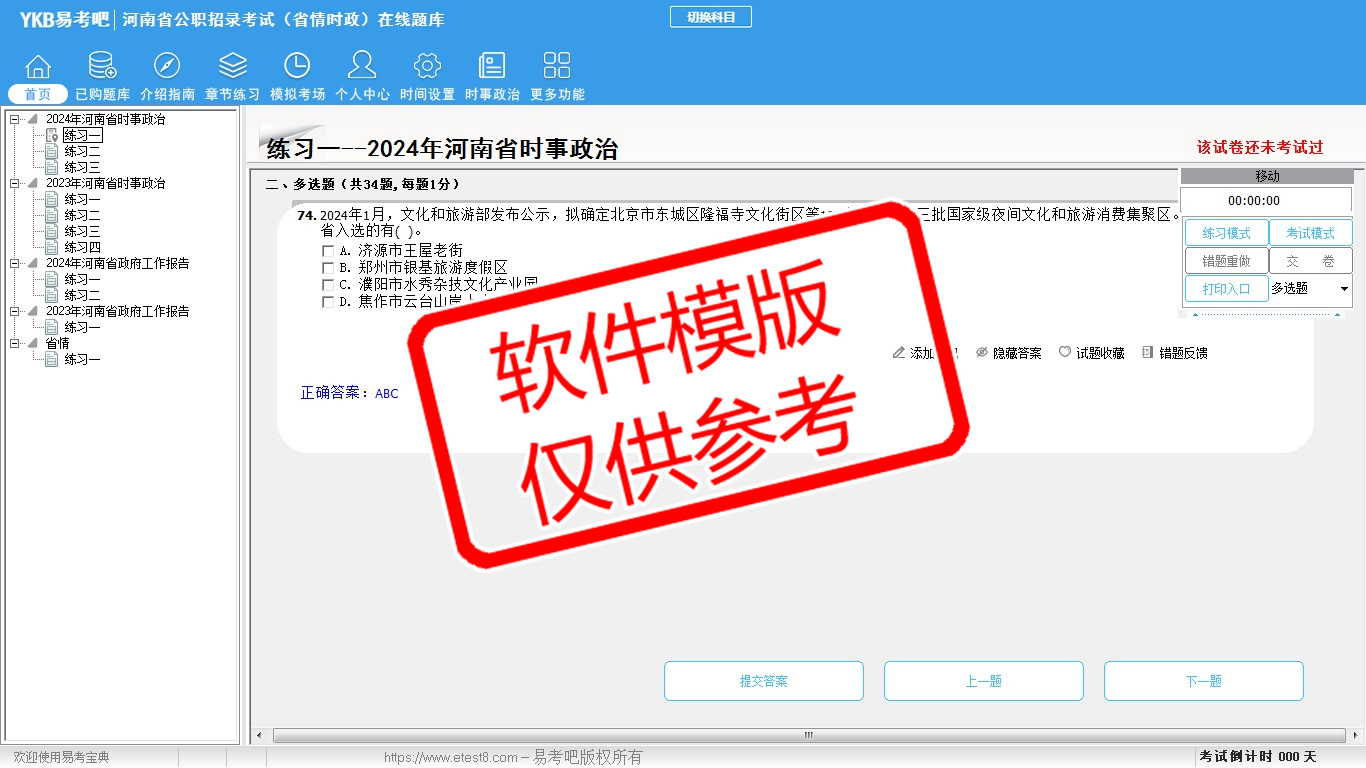This screenshot has height=768, width=1366.
Task: Check option A 济源市王屋老街
Action: point(328,251)
